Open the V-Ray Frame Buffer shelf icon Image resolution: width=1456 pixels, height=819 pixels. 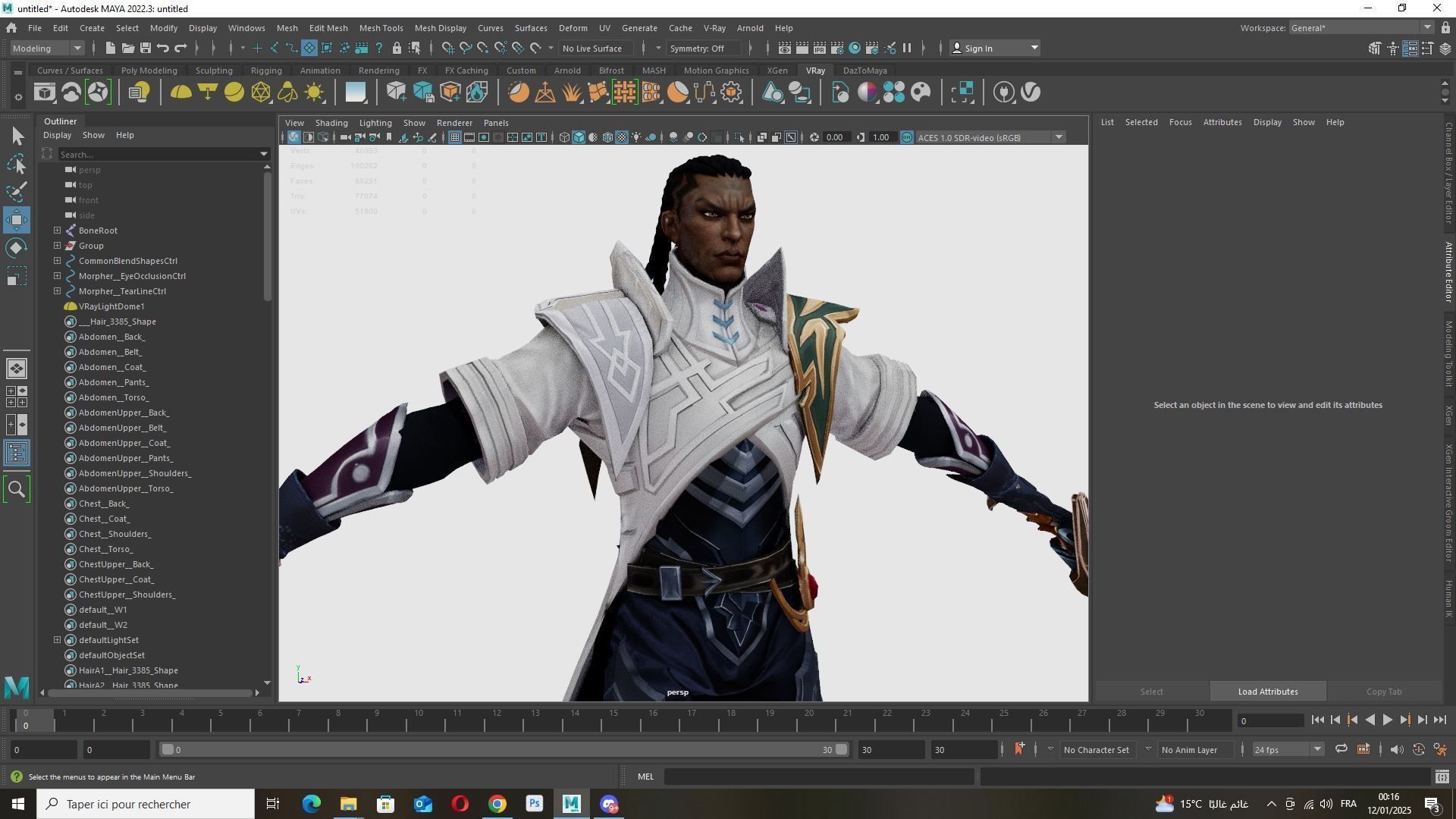(45, 93)
